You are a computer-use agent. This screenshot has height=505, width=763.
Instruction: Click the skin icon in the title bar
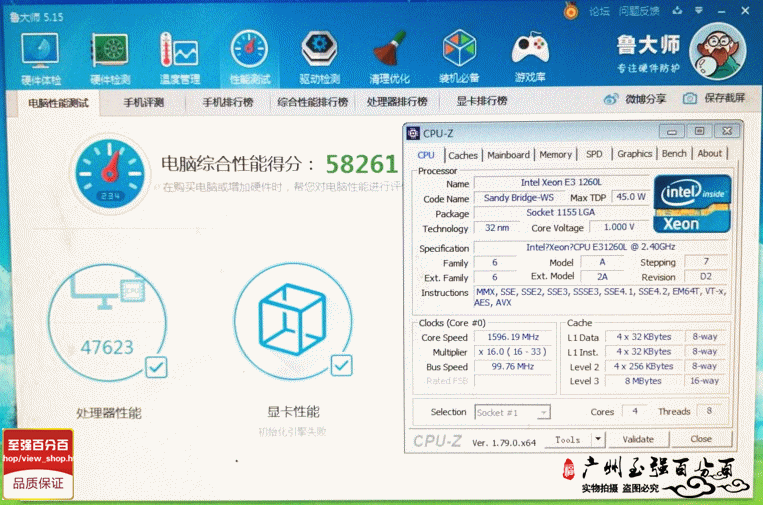(x=677, y=11)
